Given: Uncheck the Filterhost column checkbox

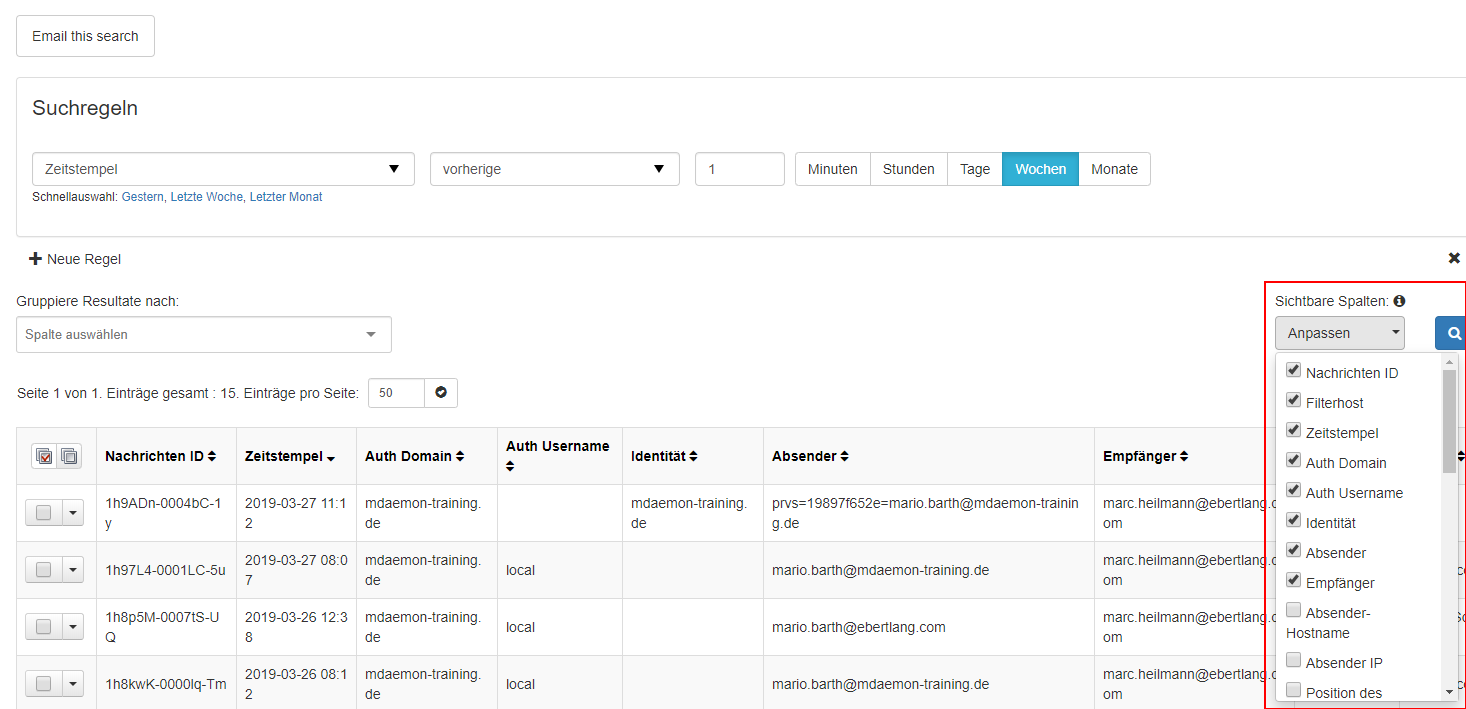Looking at the screenshot, I should (x=1293, y=400).
